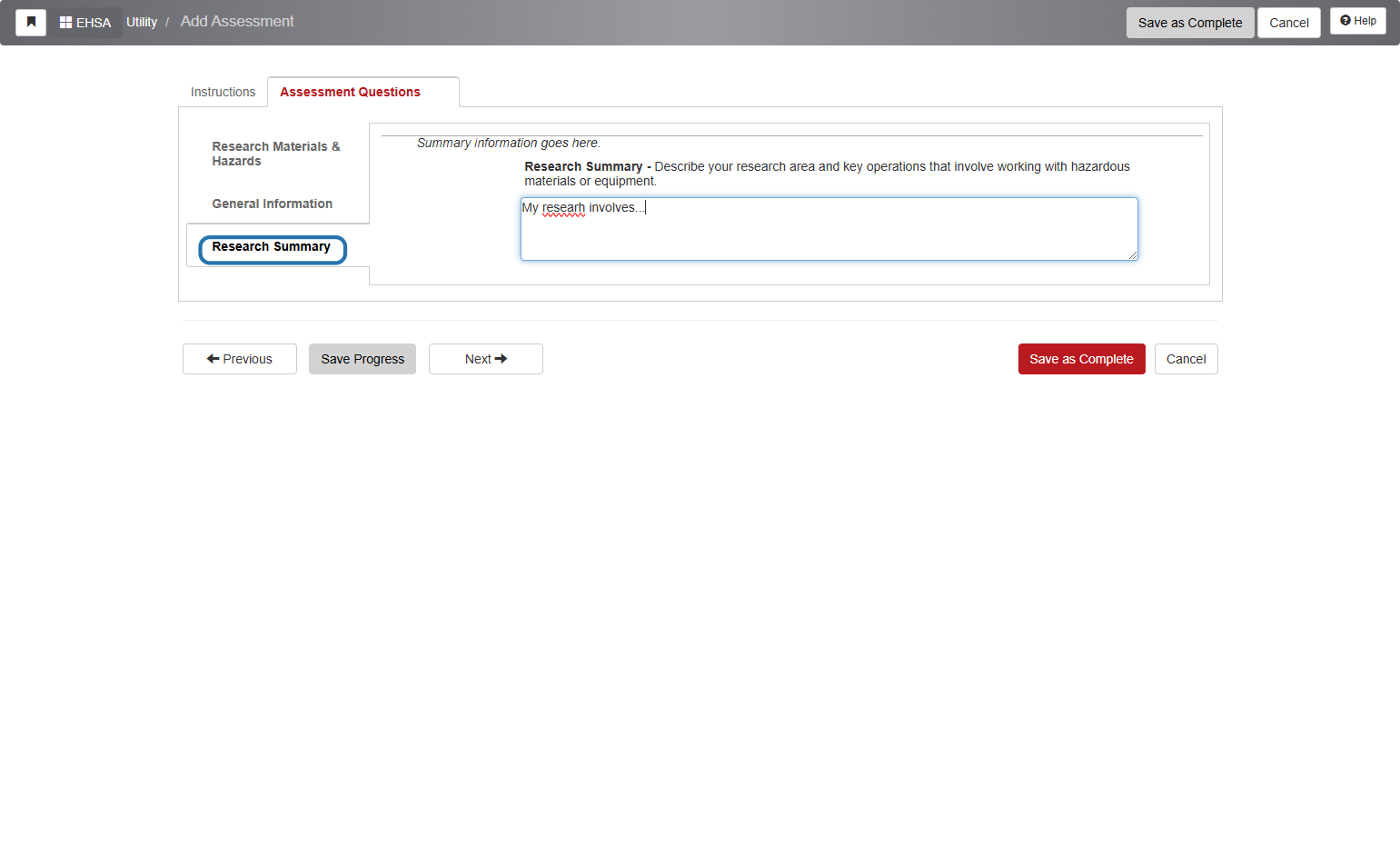Click the bookmark icon button
This screenshot has width=1400, height=866.
[31, 23]
